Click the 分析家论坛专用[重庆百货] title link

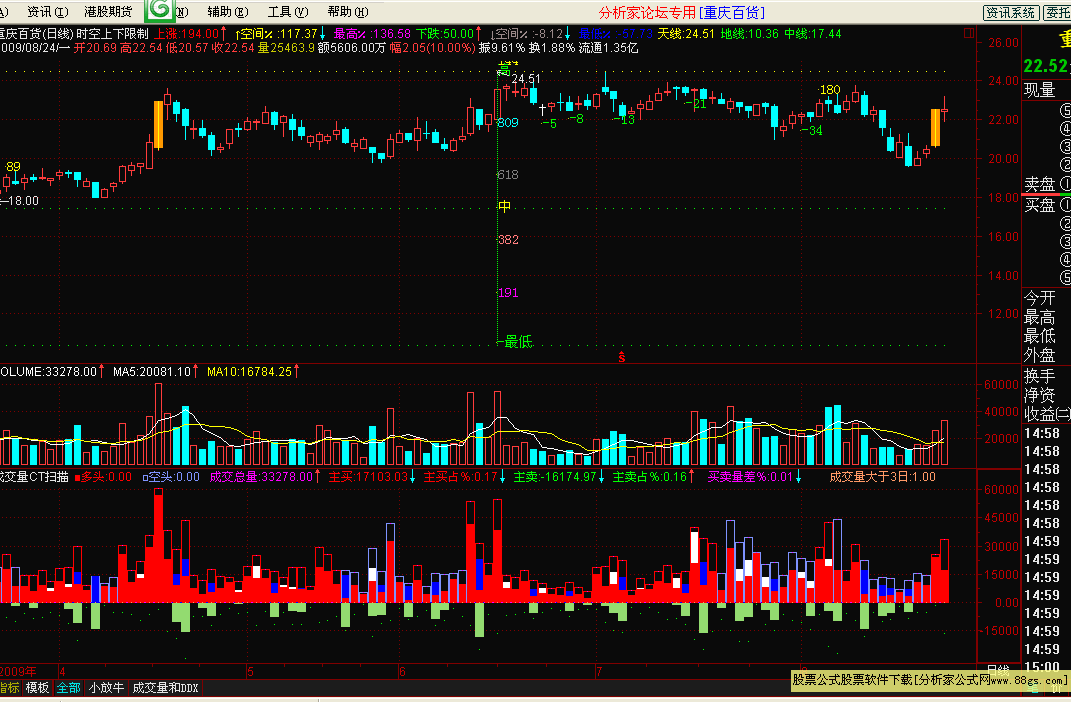point(682,12)
